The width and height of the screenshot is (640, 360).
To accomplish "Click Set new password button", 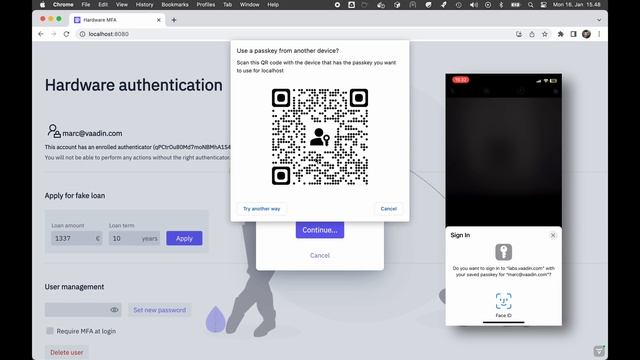I will point(159,310).
